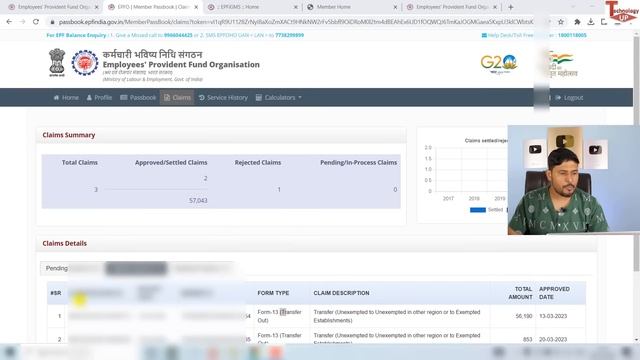Screen dimensions: 640x360
Task: Switch to the first Employees' Provident Fund tab
Action: [53, 7]
